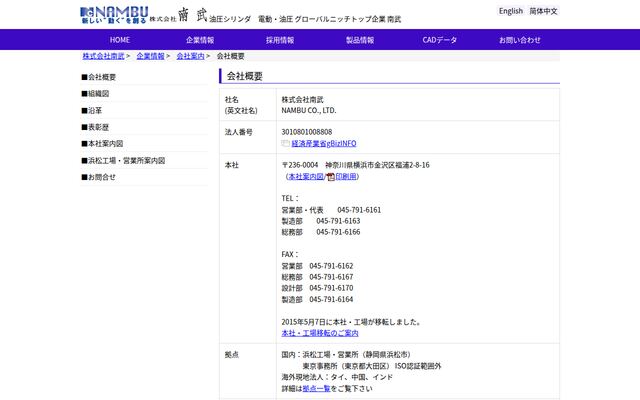
Task: Open the 採用情報 navigation menu
Action: pyautogui.click(x=280, y=40)
